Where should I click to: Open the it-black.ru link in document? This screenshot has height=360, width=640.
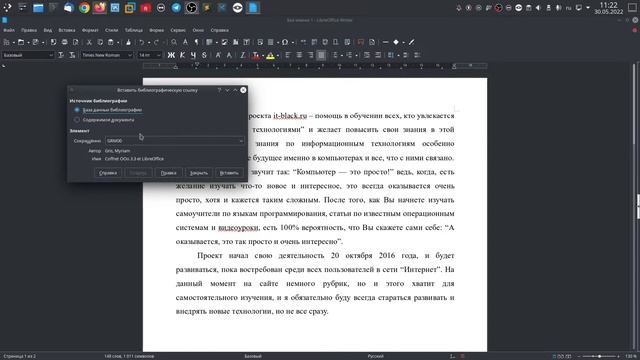coord(290,116)
